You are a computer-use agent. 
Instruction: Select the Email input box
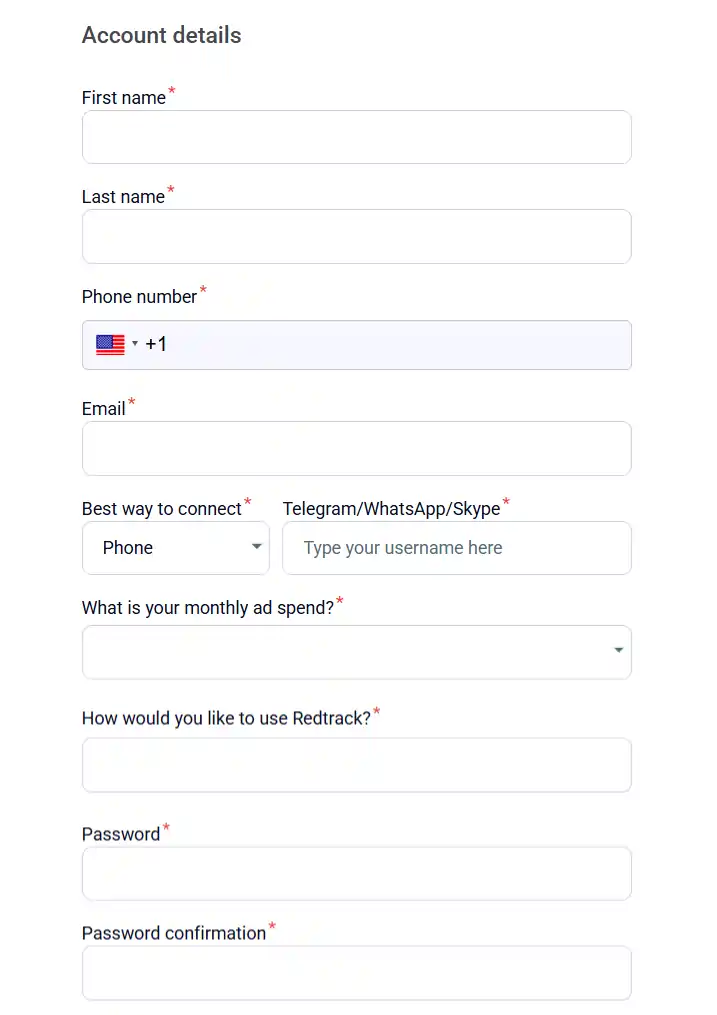pos(356,448)
